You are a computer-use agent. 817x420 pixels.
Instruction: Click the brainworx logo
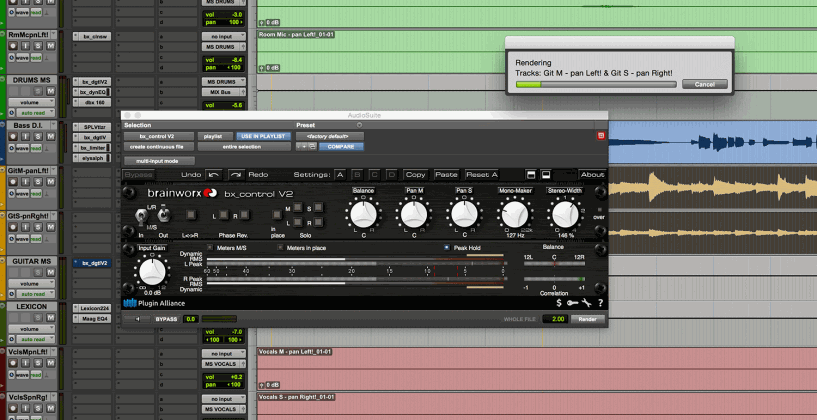pos(182,193)
